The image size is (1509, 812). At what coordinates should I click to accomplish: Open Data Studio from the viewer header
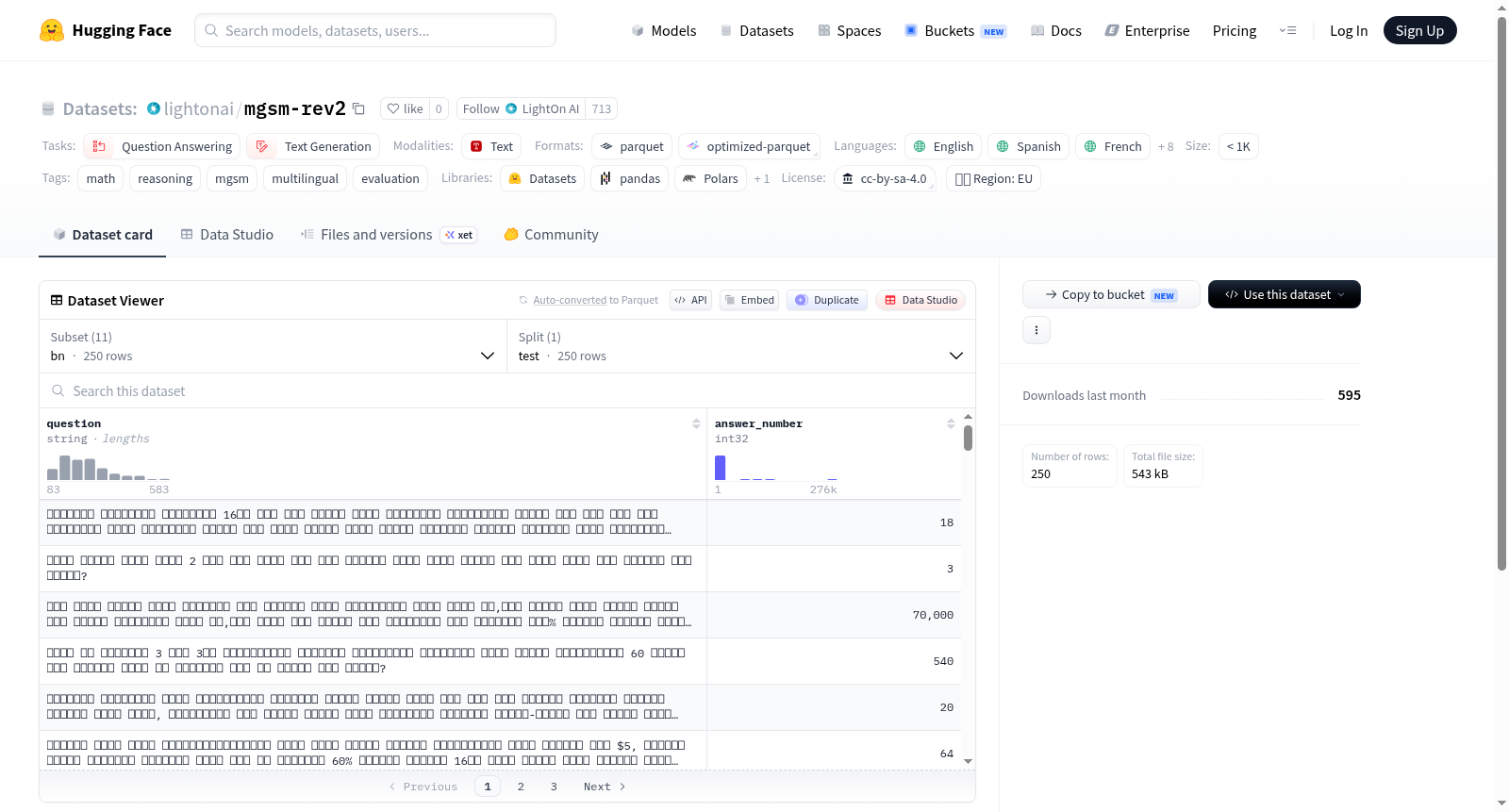920,300
